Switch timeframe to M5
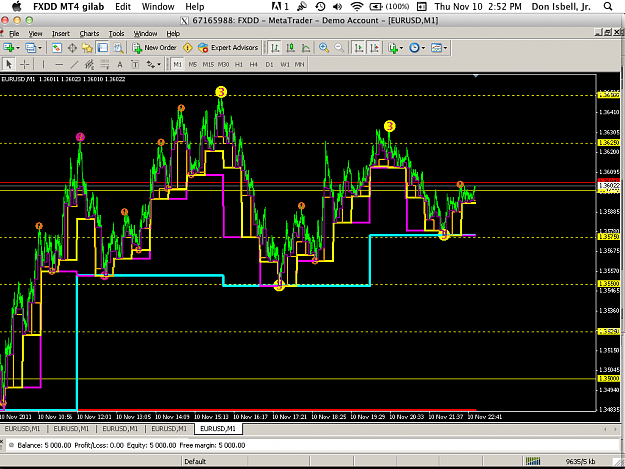 pyautogui.click(x=193, y=64)
